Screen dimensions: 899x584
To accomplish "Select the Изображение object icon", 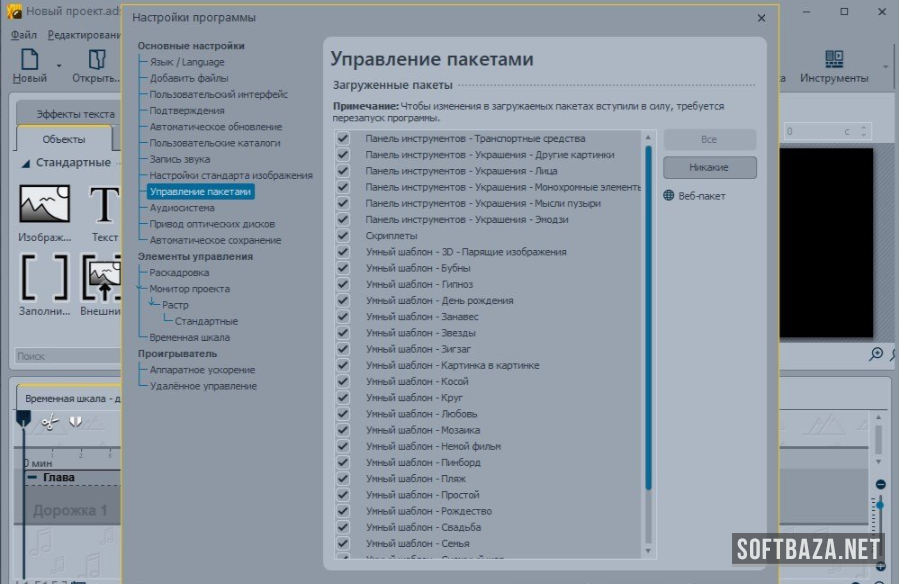I will (44, 205).
